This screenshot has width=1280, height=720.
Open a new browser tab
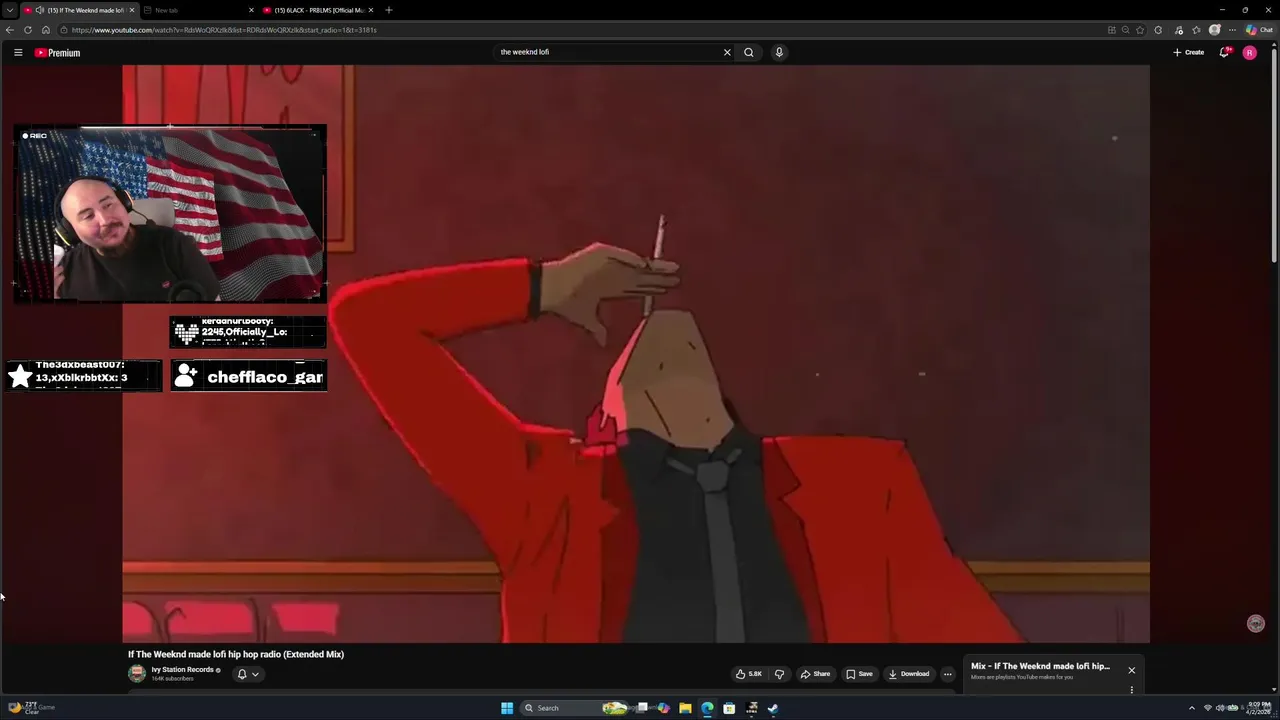click(x=388, y=10)
